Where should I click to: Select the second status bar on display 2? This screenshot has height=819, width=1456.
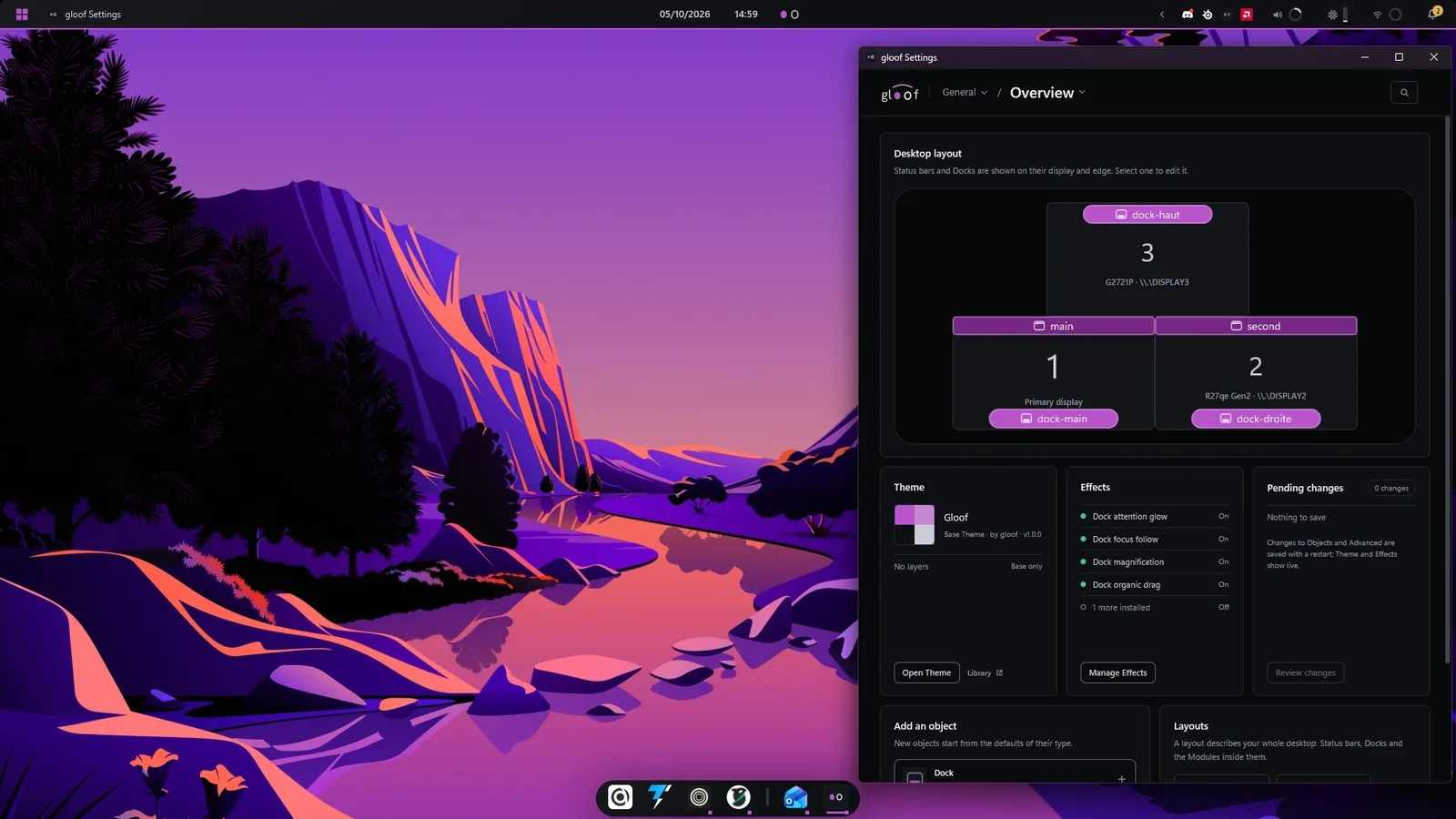(x=1256, y=326)
